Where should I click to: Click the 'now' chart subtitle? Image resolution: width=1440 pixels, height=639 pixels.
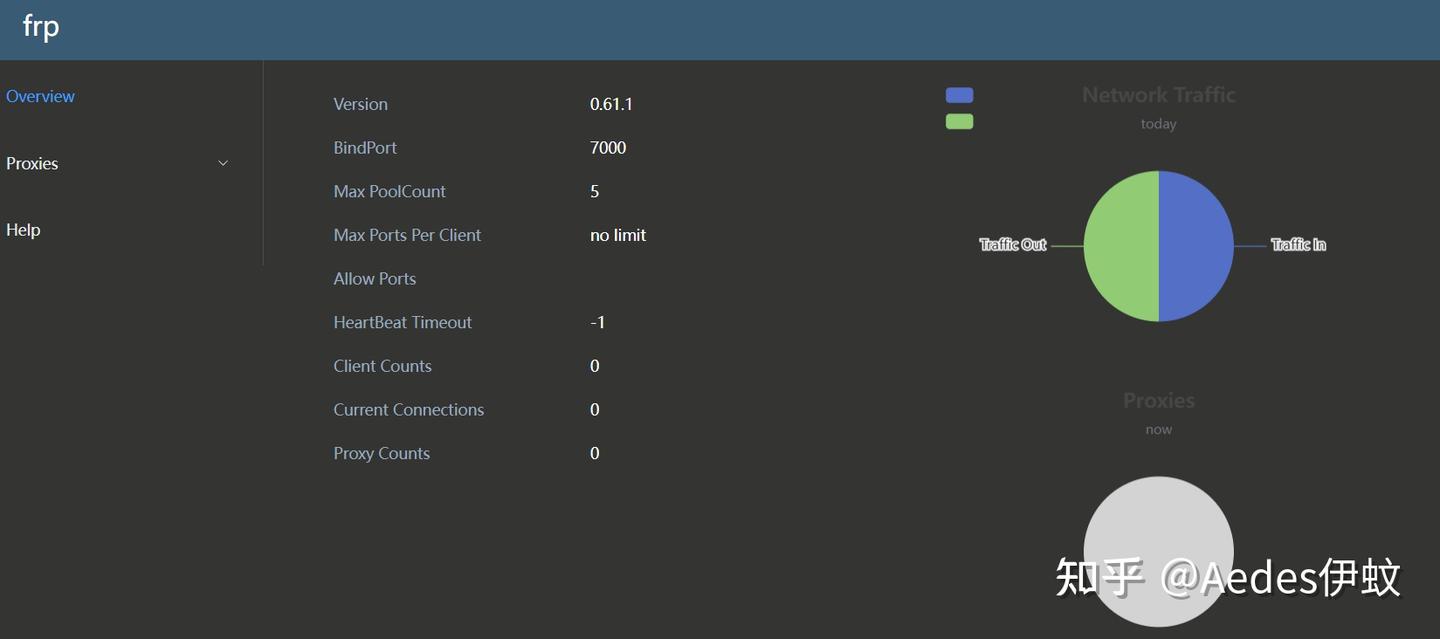coord(1159,429)
